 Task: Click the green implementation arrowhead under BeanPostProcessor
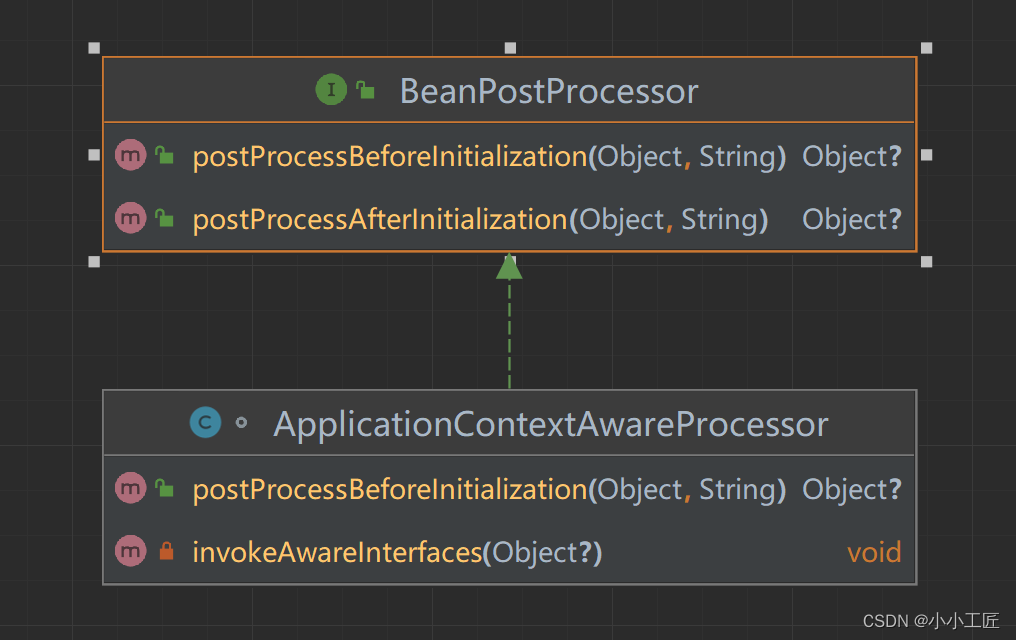coord(509,265)
